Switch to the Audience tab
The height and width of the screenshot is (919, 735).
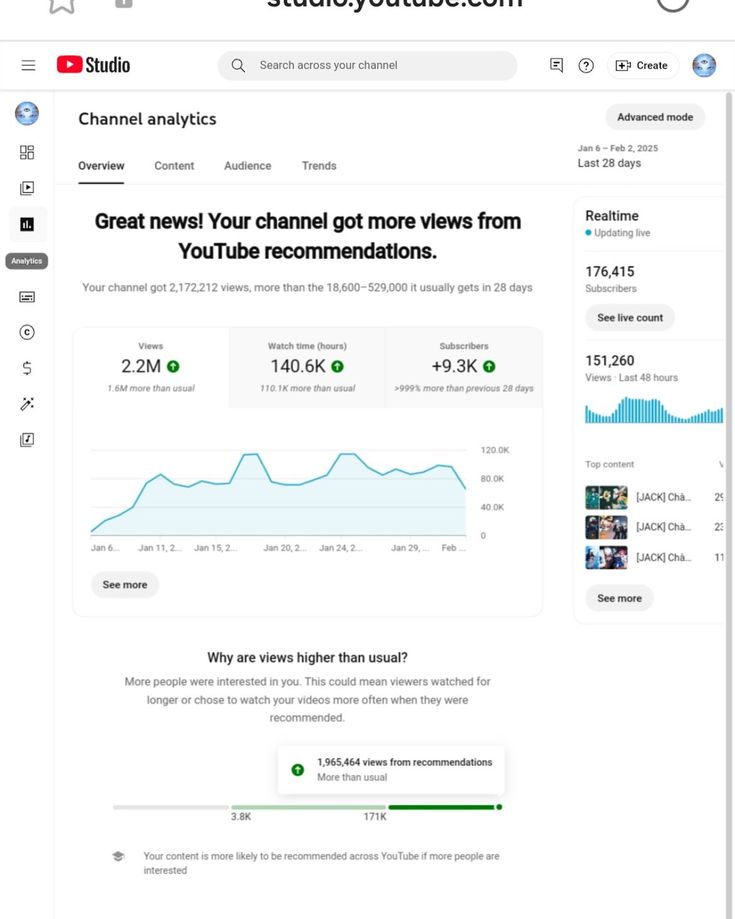coord(247,166)
